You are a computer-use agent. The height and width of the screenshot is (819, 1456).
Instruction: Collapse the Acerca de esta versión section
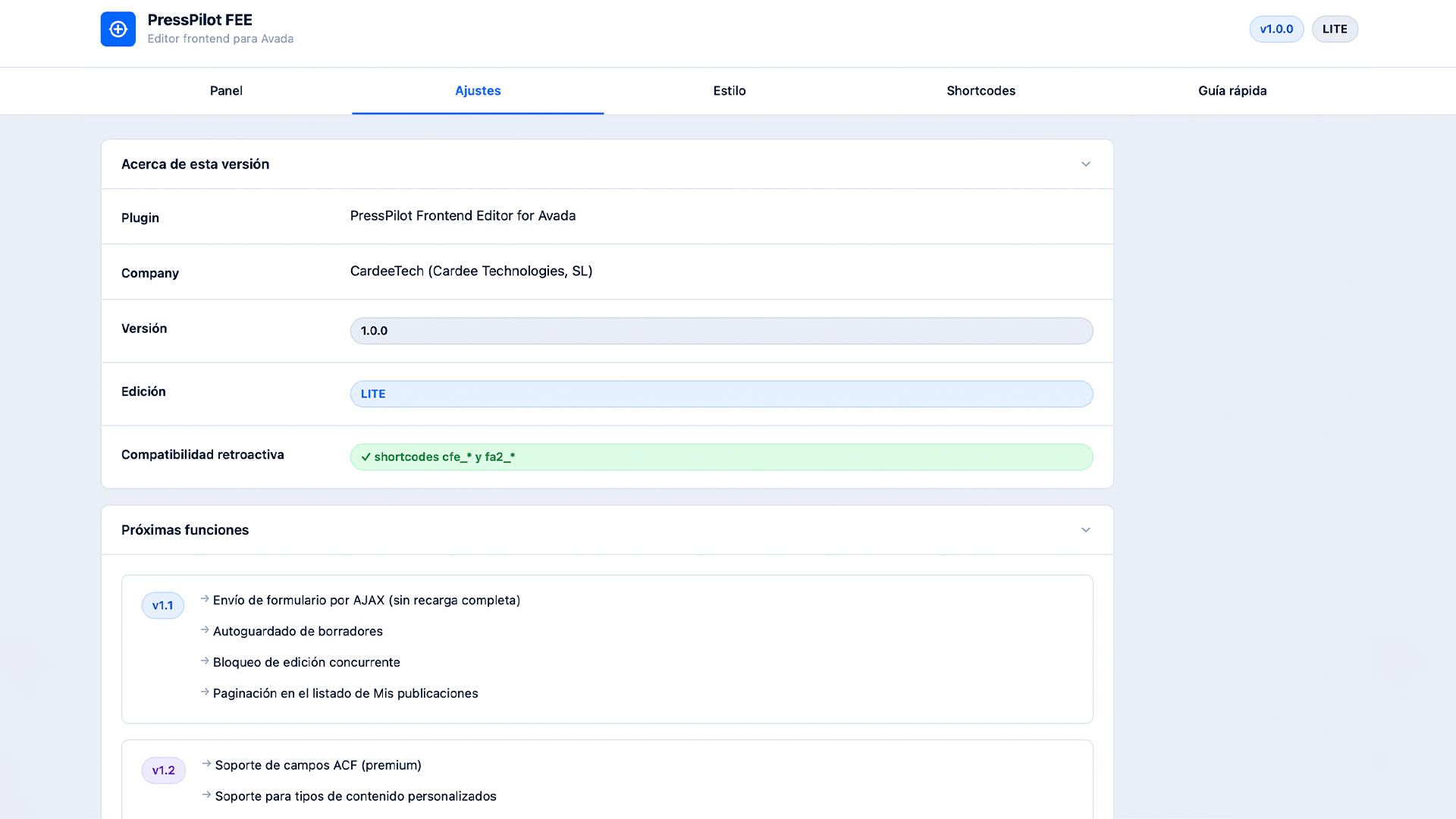(1085, 164)
